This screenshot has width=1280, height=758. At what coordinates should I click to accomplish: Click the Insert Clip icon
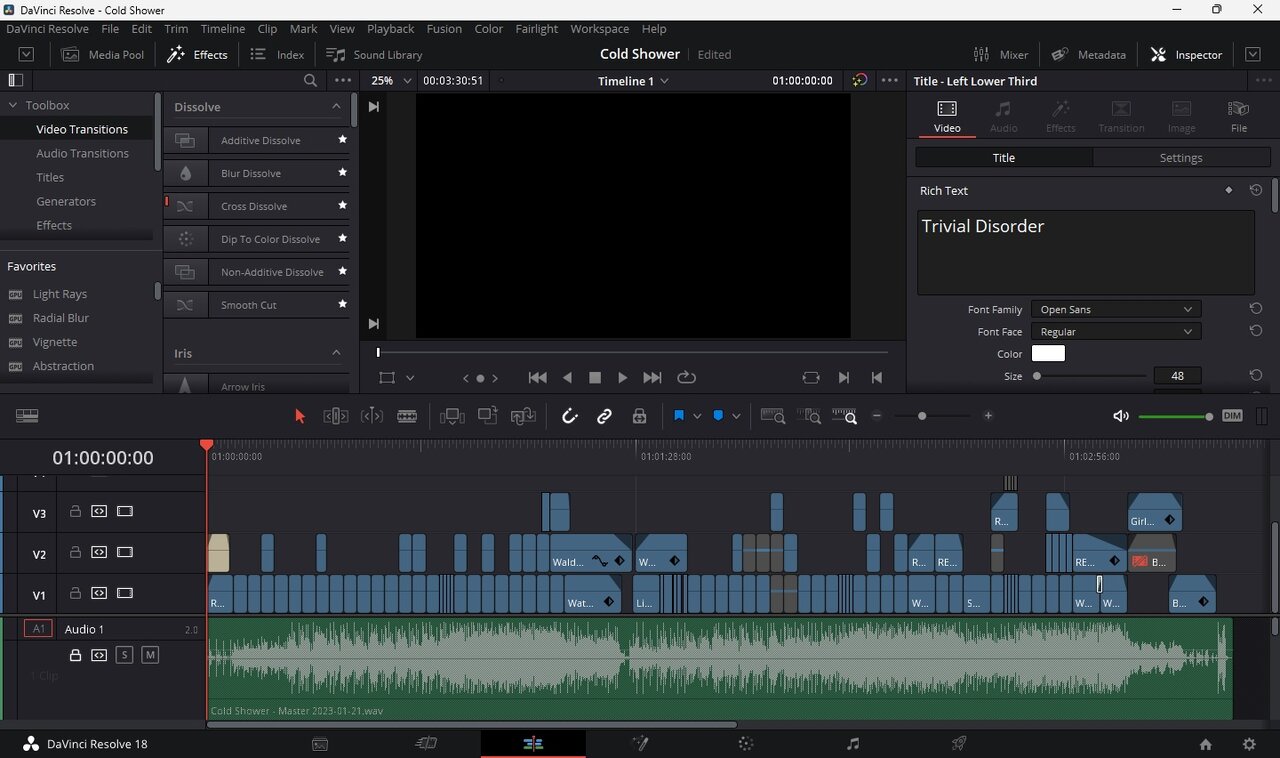[x=452, y=416]
